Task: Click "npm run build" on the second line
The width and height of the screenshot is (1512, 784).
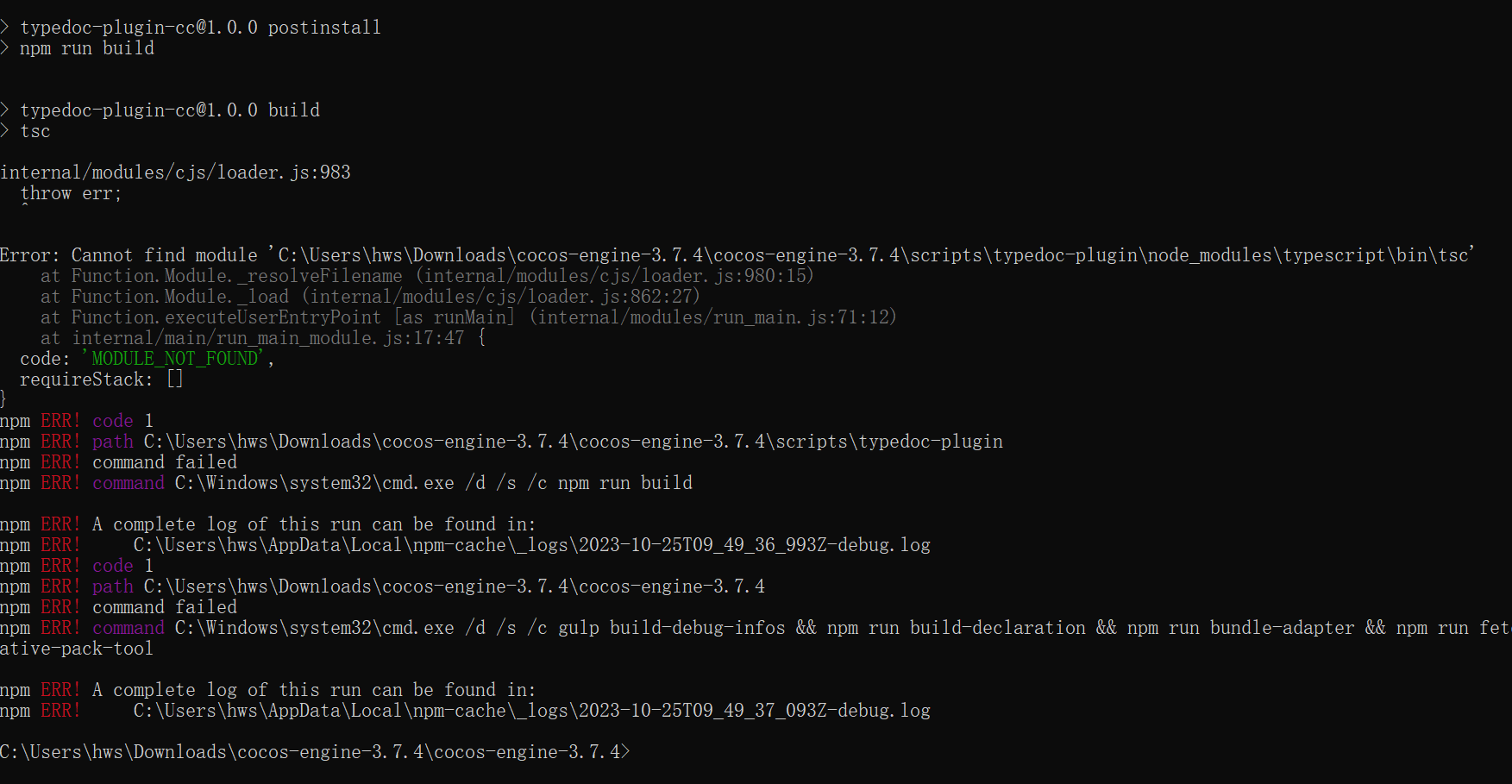Action: click(86, 49)
